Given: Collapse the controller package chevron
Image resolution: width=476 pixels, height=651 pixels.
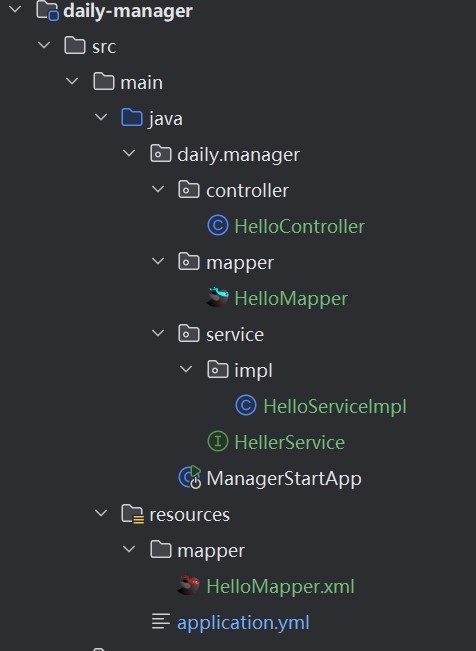Looking at the screenshot, I should pos(158,189).
